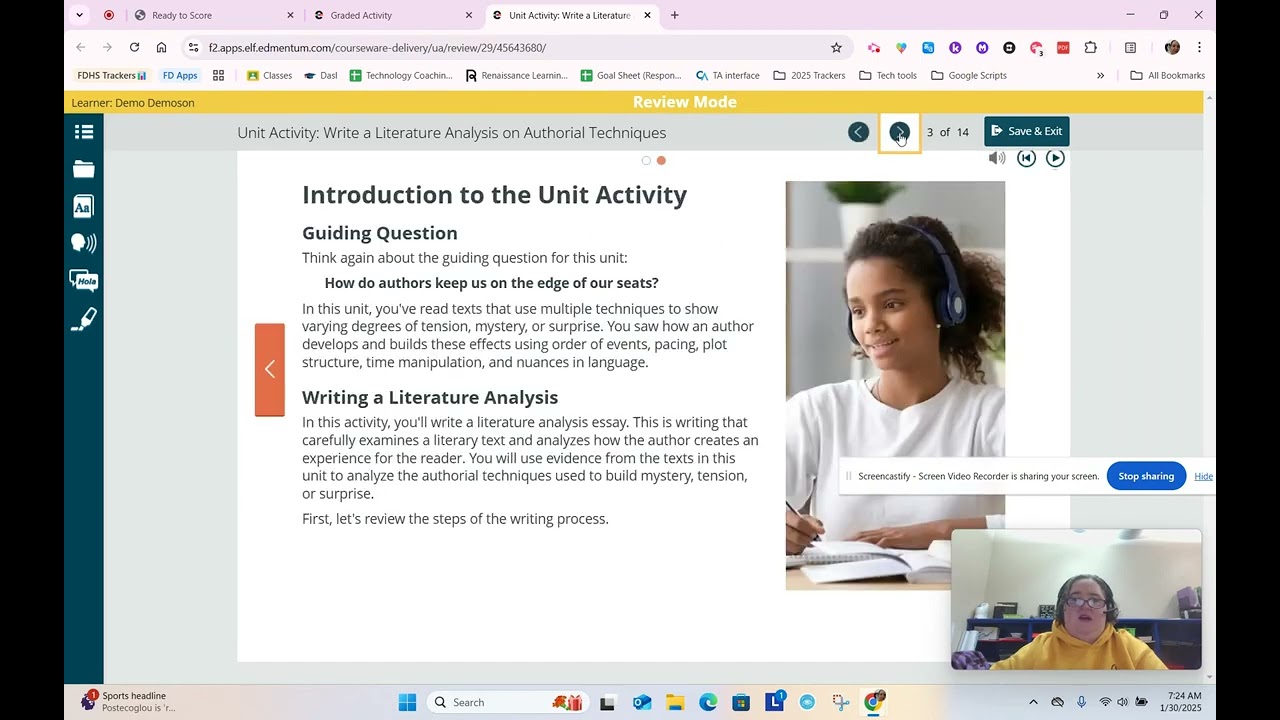This screenshot has width=1280, height=720.
Task: Open the Classes bookmark
Action: point(269,75)
